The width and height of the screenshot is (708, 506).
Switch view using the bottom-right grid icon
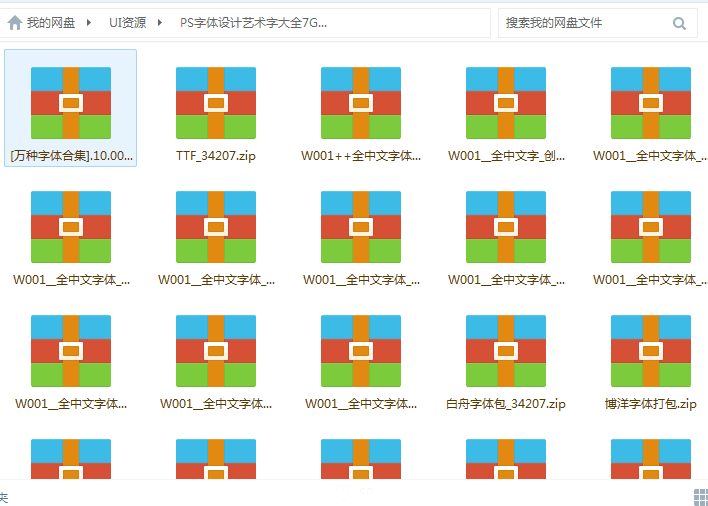coord(700,496)
